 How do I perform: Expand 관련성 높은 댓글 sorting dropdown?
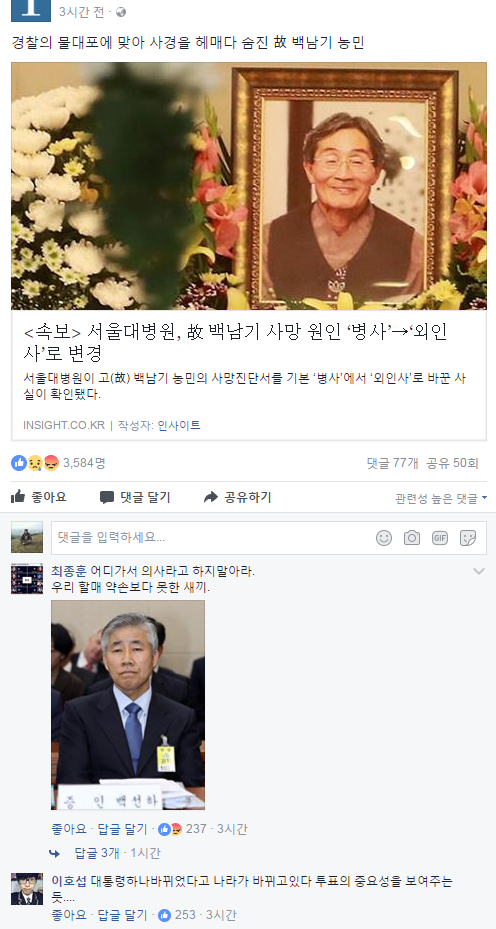[441, 498]
